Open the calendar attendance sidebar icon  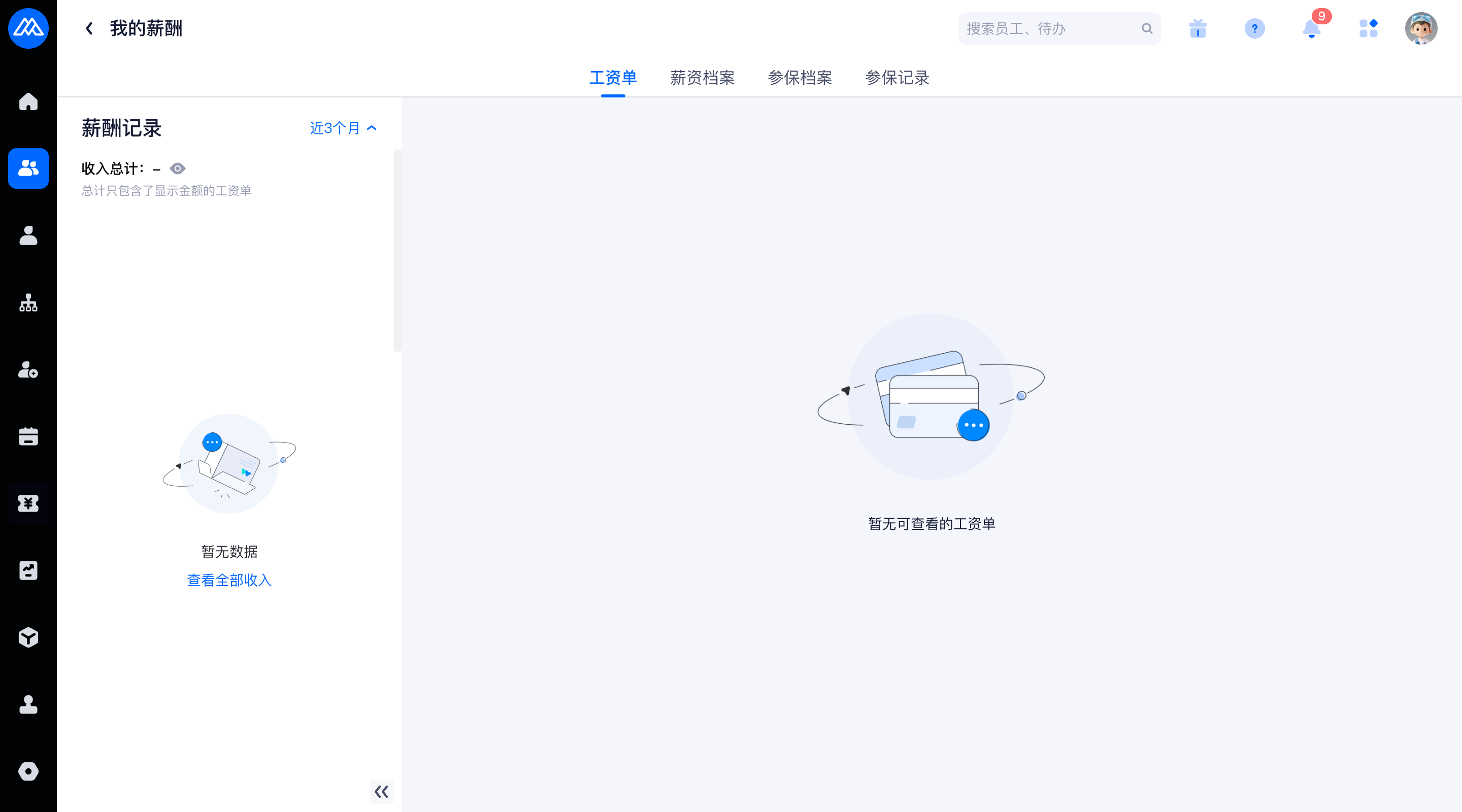(28, 436)
